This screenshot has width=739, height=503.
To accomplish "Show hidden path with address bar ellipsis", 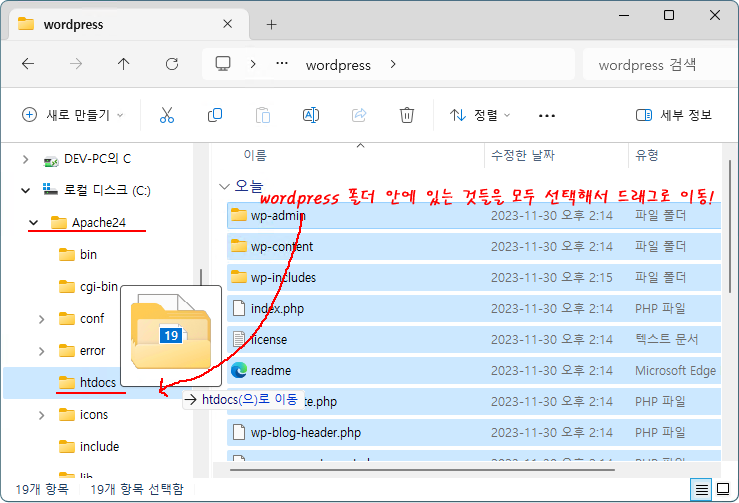I will coord(282,63).
